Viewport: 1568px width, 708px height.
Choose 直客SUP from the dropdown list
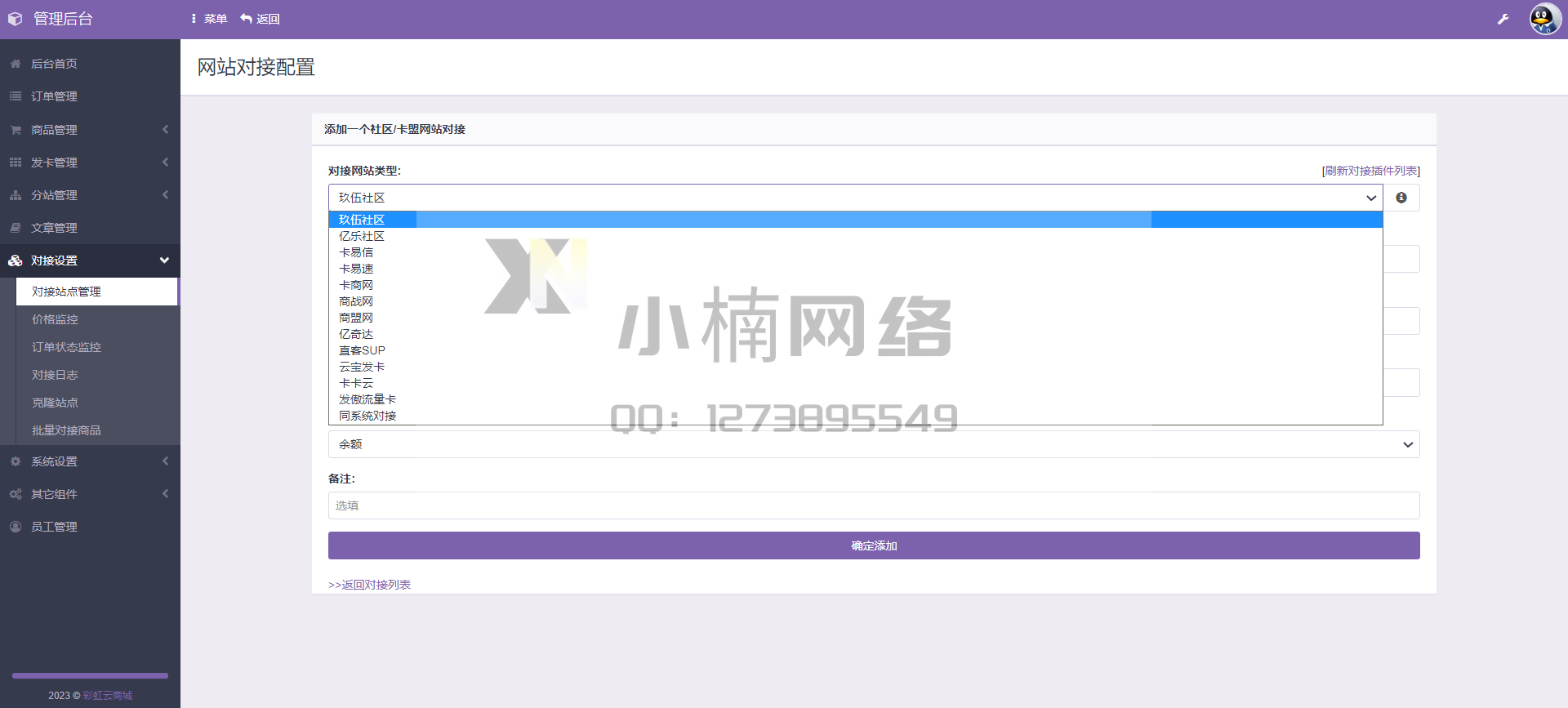coord(855,350)
